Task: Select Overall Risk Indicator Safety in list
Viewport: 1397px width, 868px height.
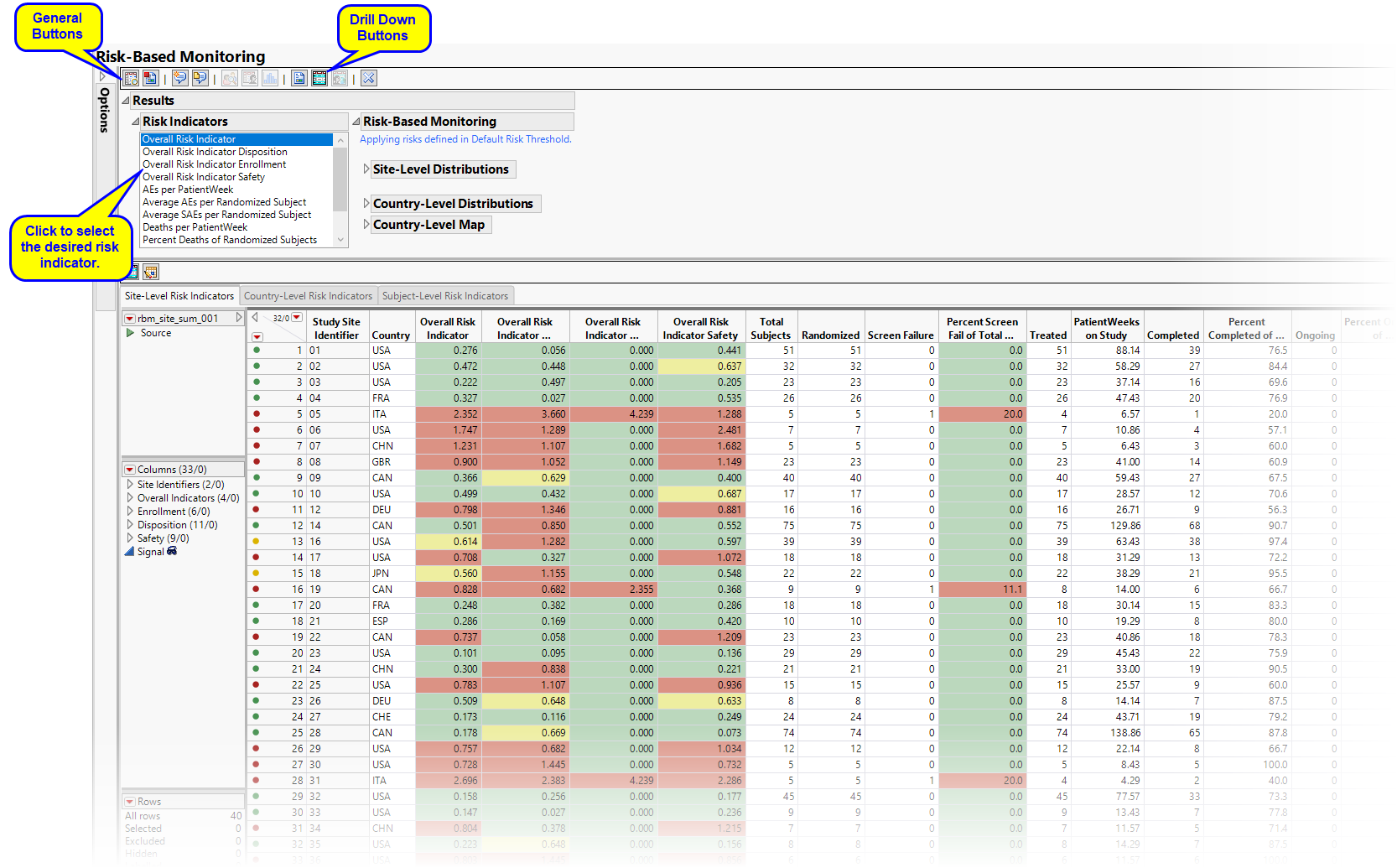Action: (204, 177)
